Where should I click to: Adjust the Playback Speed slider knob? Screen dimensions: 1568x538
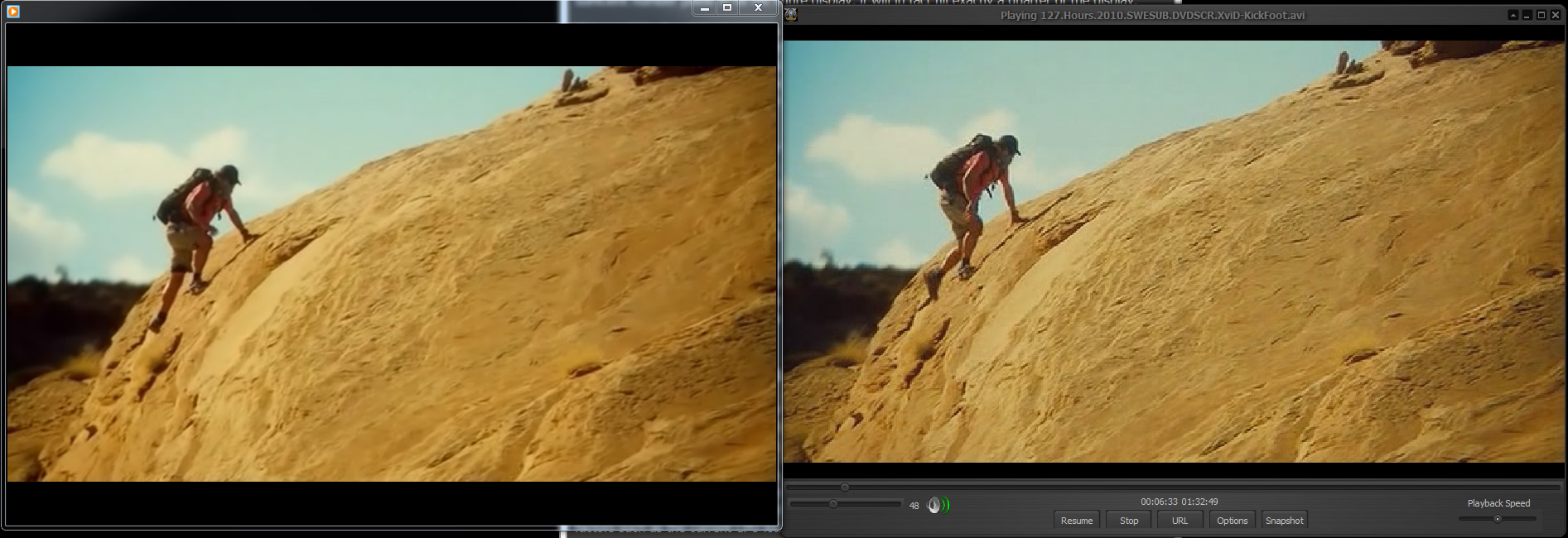[1497, 519]
